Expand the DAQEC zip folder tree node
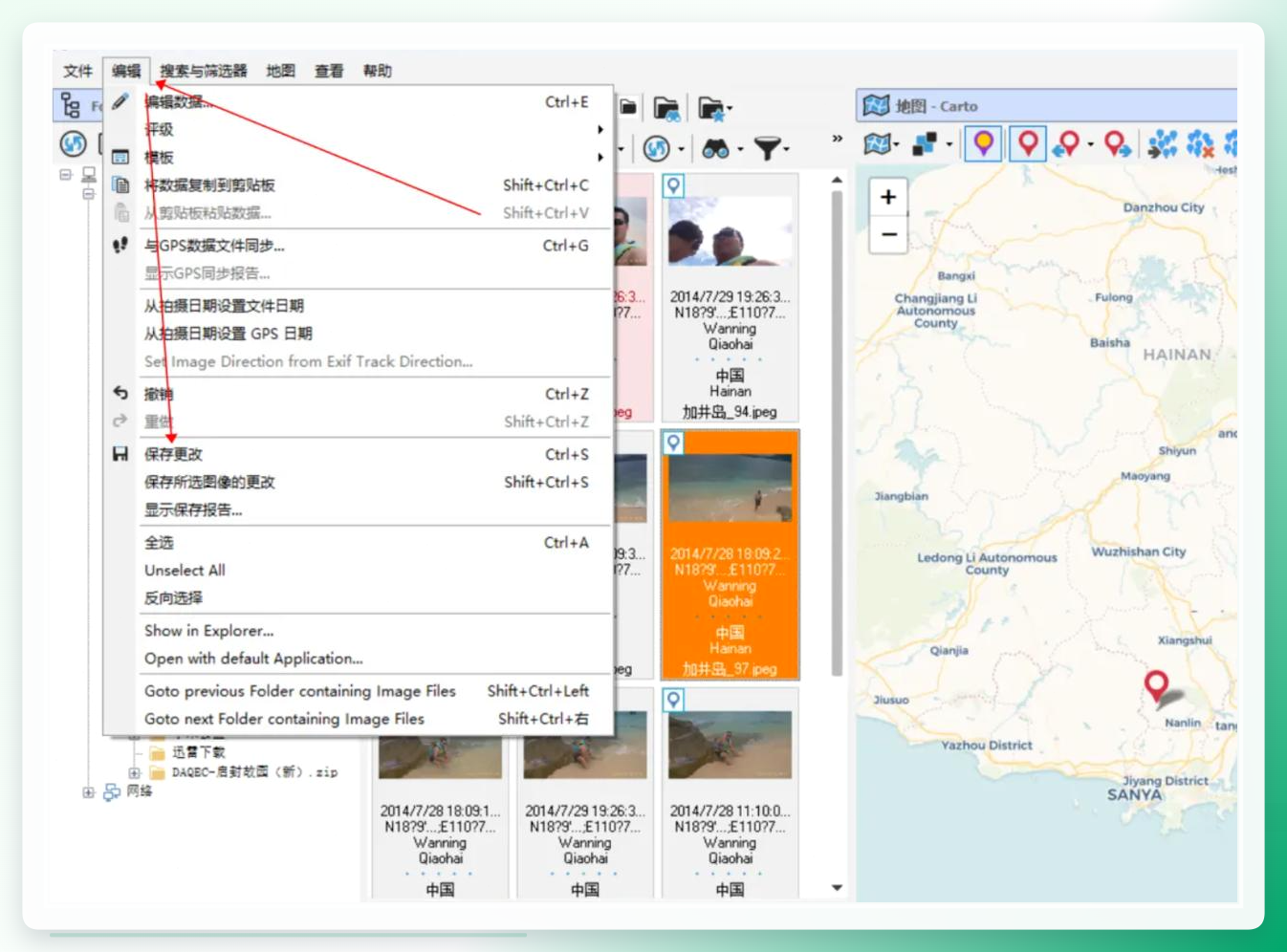 tap(135, 772)
